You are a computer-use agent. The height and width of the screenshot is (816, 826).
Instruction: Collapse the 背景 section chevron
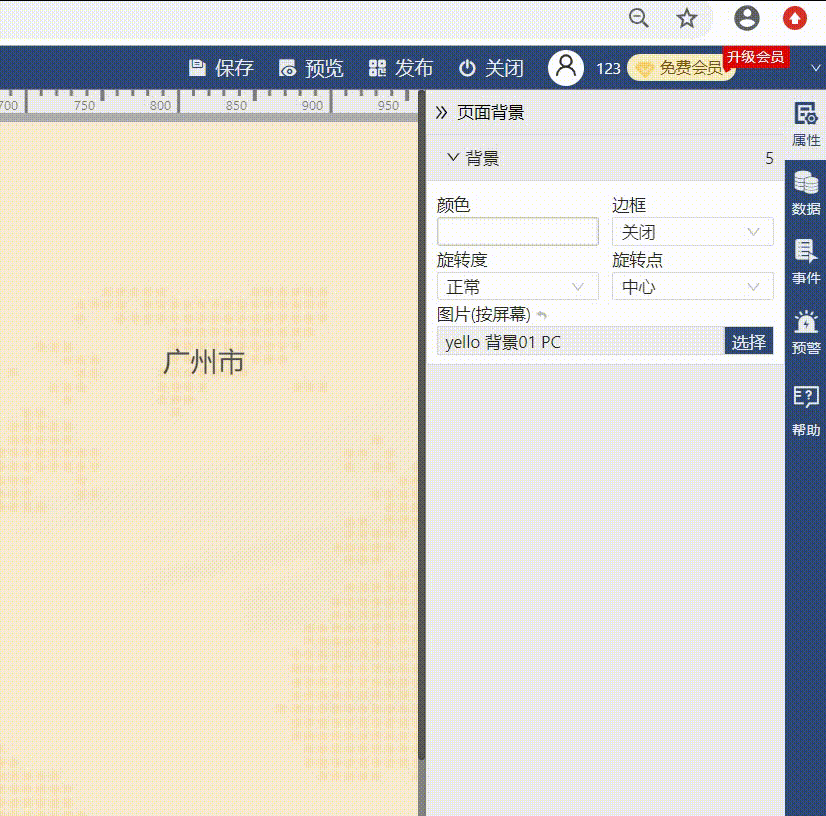[453, 157]
